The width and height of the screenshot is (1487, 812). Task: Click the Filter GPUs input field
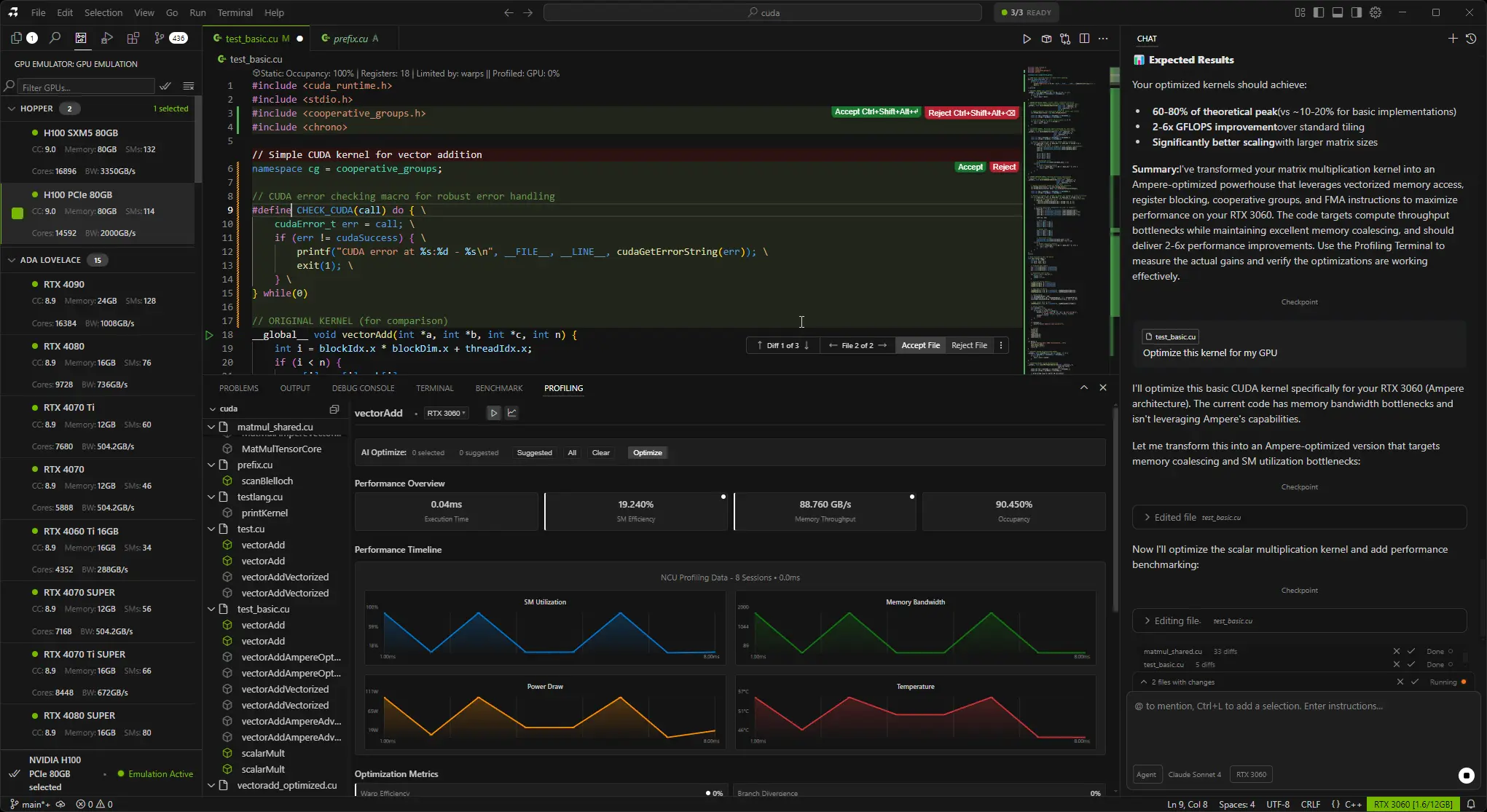(x=86, y=86)
